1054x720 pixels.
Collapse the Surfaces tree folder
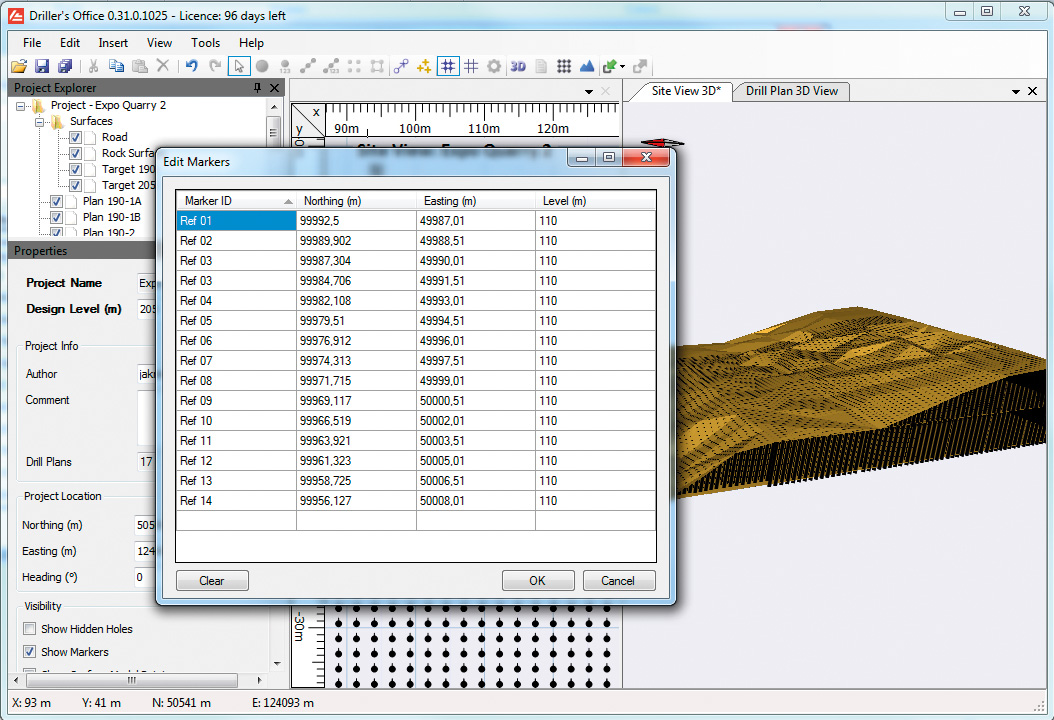point(41,121)
